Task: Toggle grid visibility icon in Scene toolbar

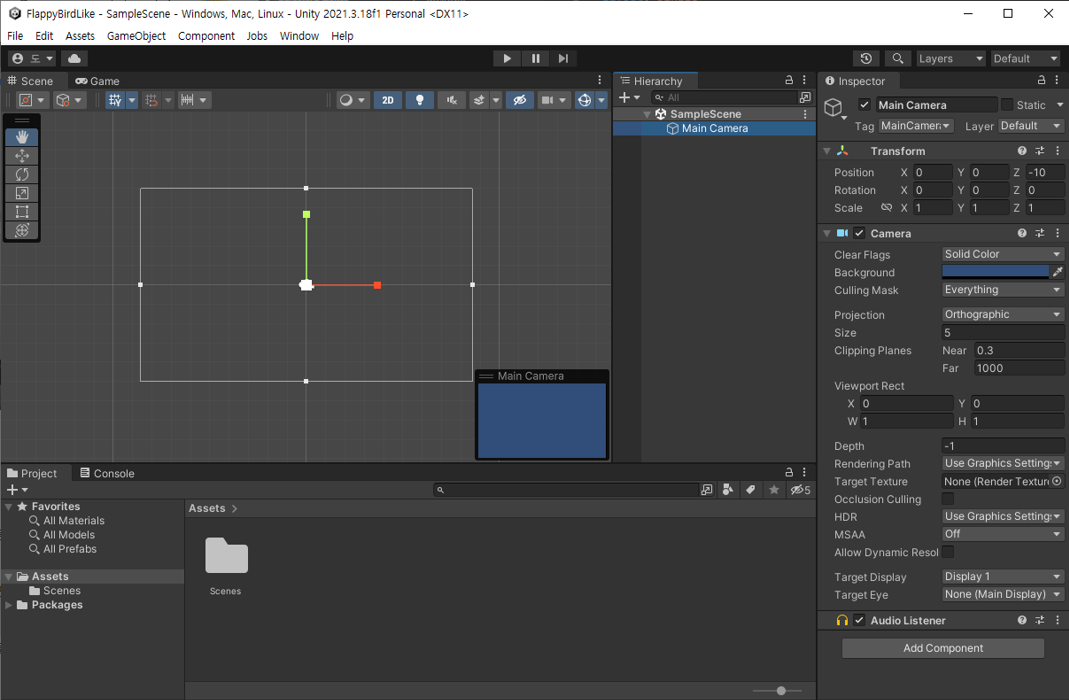Action: coord(115,100)
